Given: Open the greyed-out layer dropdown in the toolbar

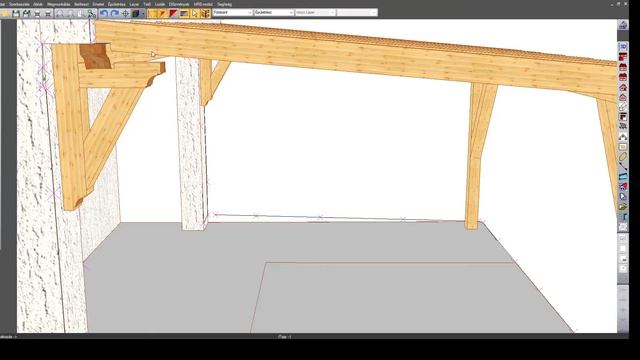Looking at the screenshot, I should click(x=315, y=13).
